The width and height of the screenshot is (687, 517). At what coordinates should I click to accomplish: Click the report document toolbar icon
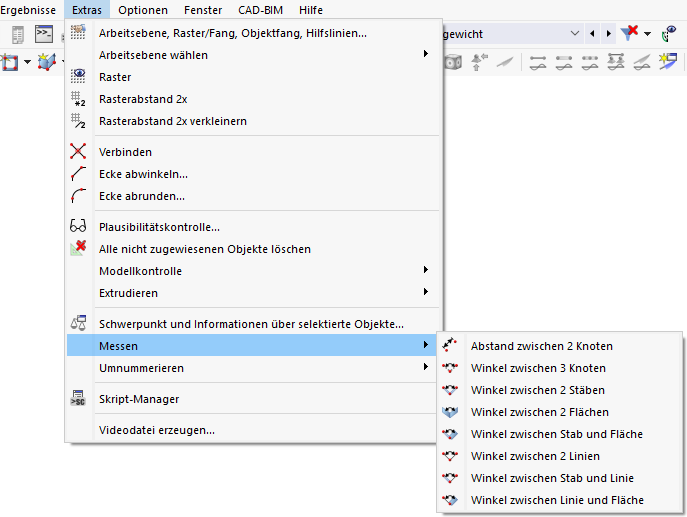18,35
